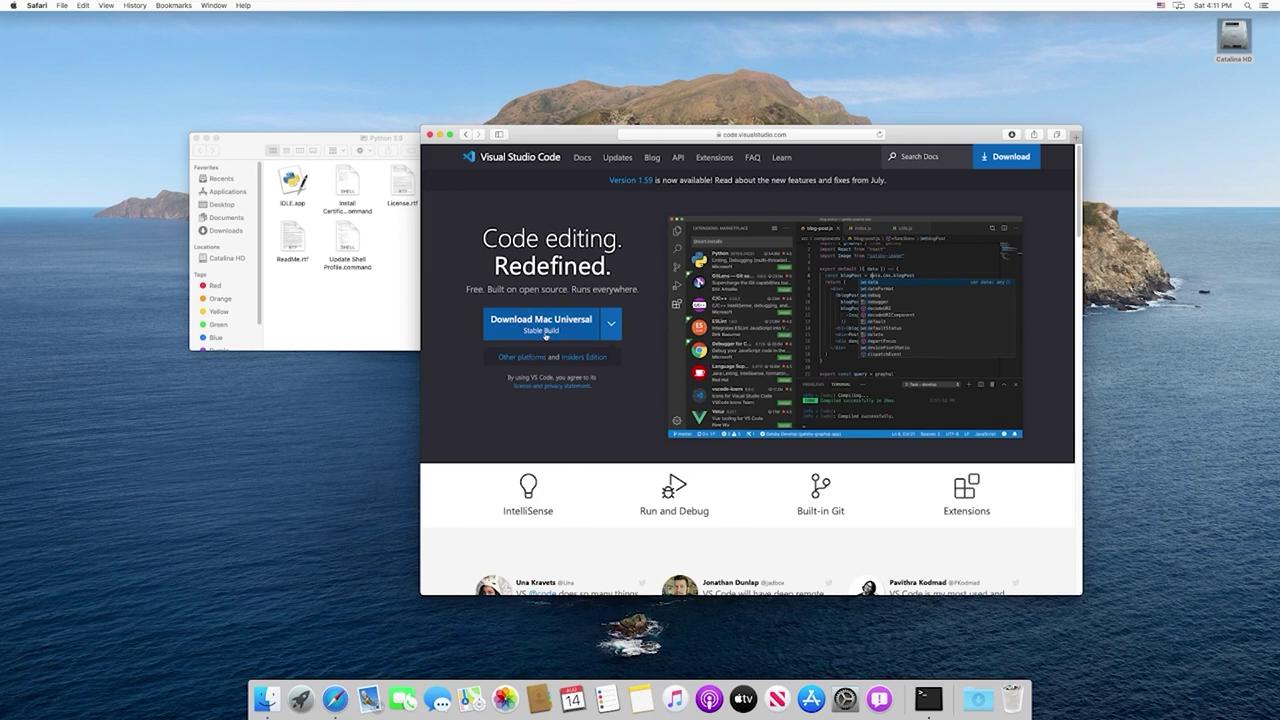
Task: Click the Safari address bar
Action: [752, 134]
